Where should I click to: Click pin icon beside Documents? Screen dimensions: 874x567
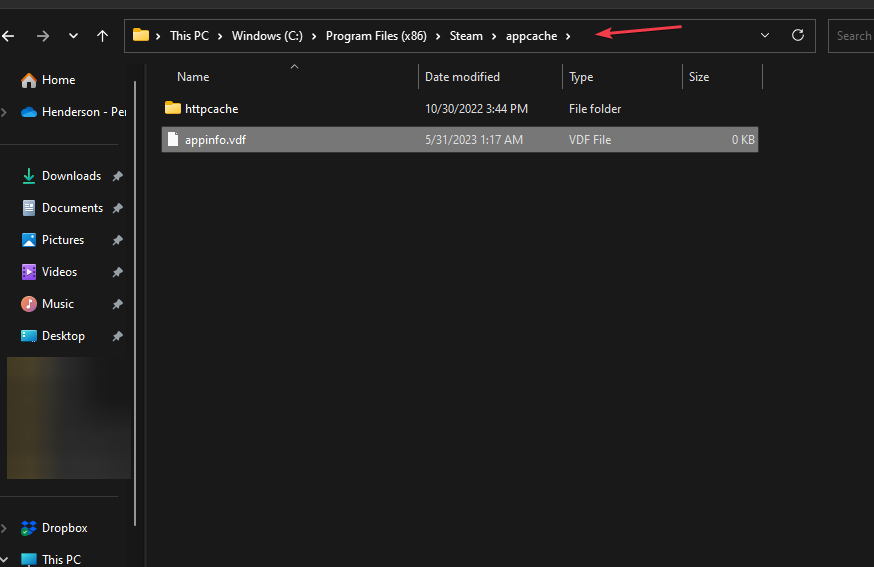118,208
